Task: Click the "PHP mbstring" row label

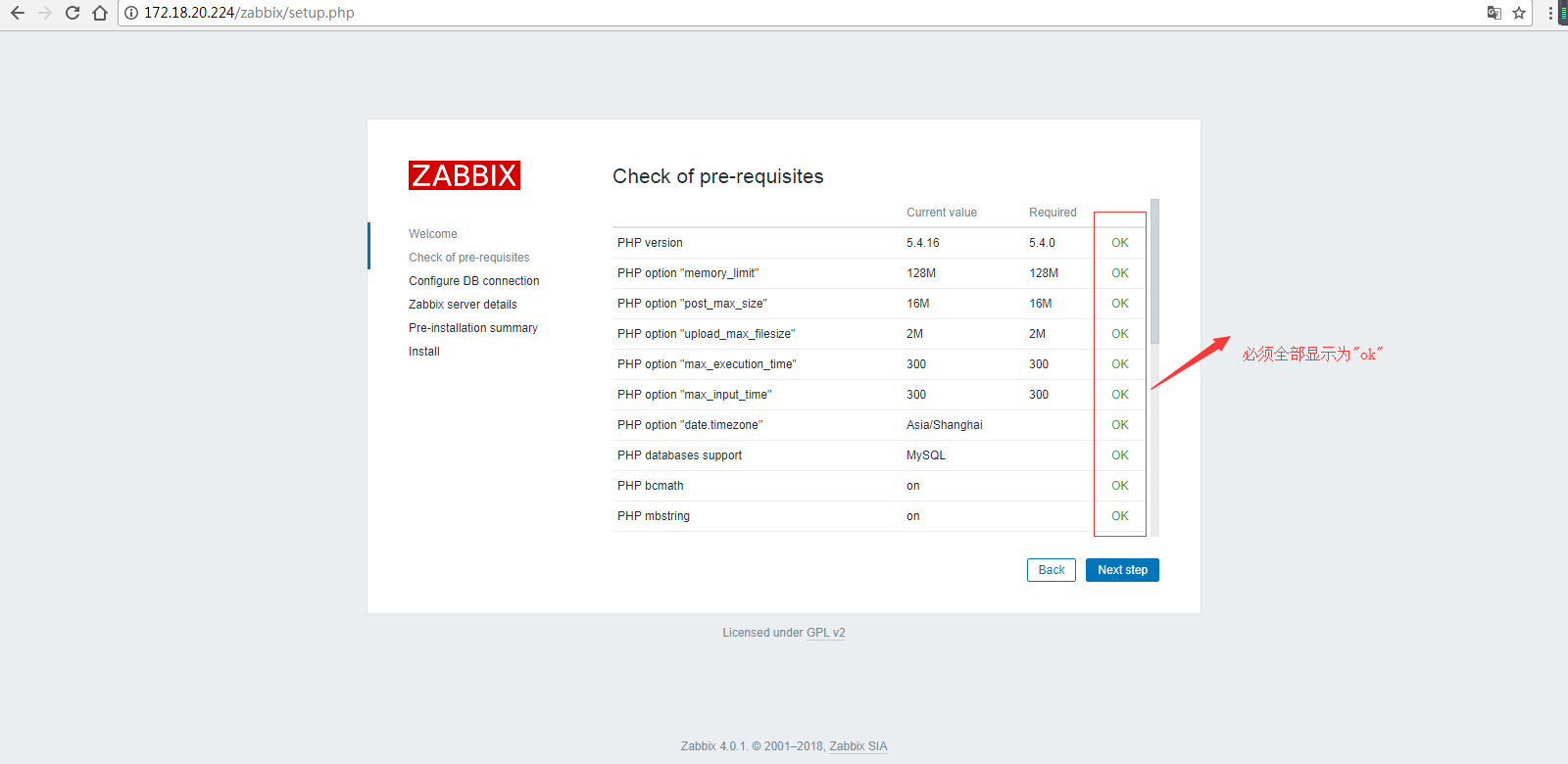Action: pyautogui.click(x=654, y=516)
